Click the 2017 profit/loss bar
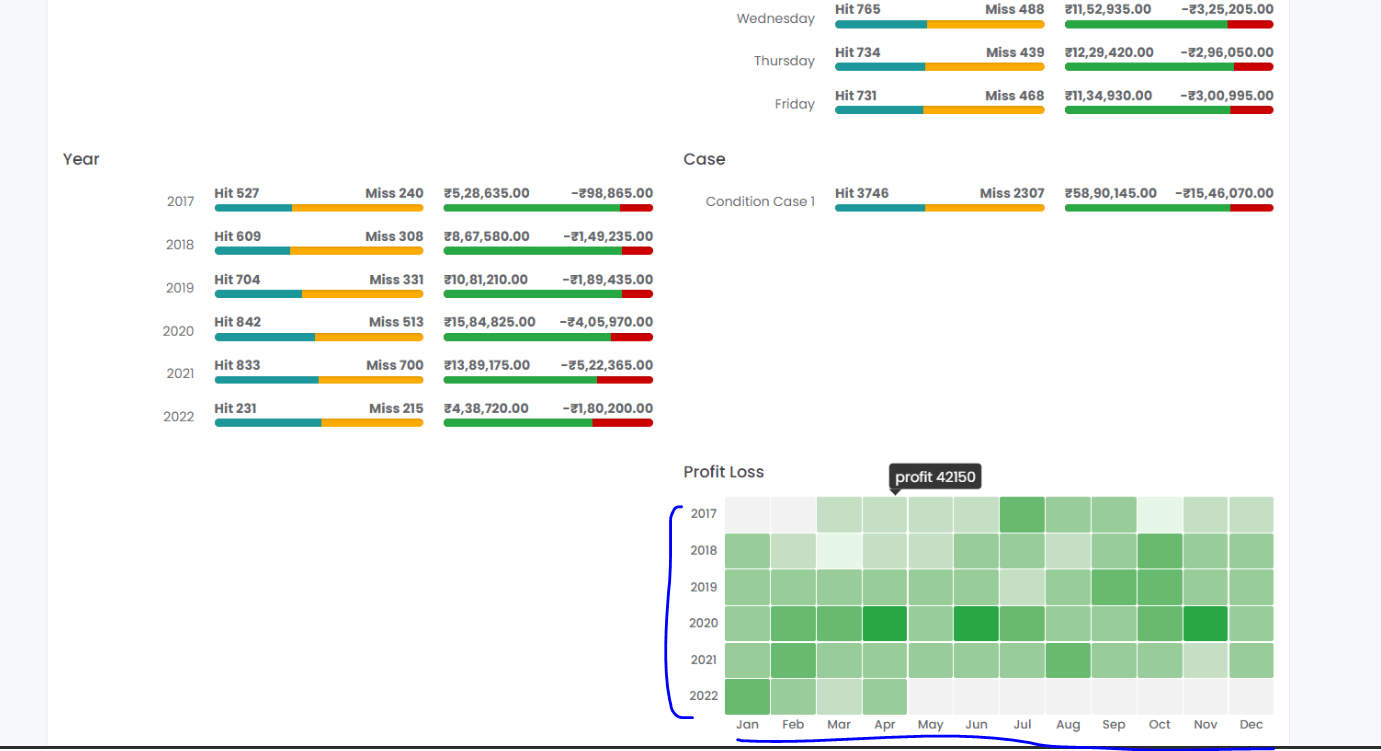Viewport: 1381px width, 751px height. [x=548, y=208]
